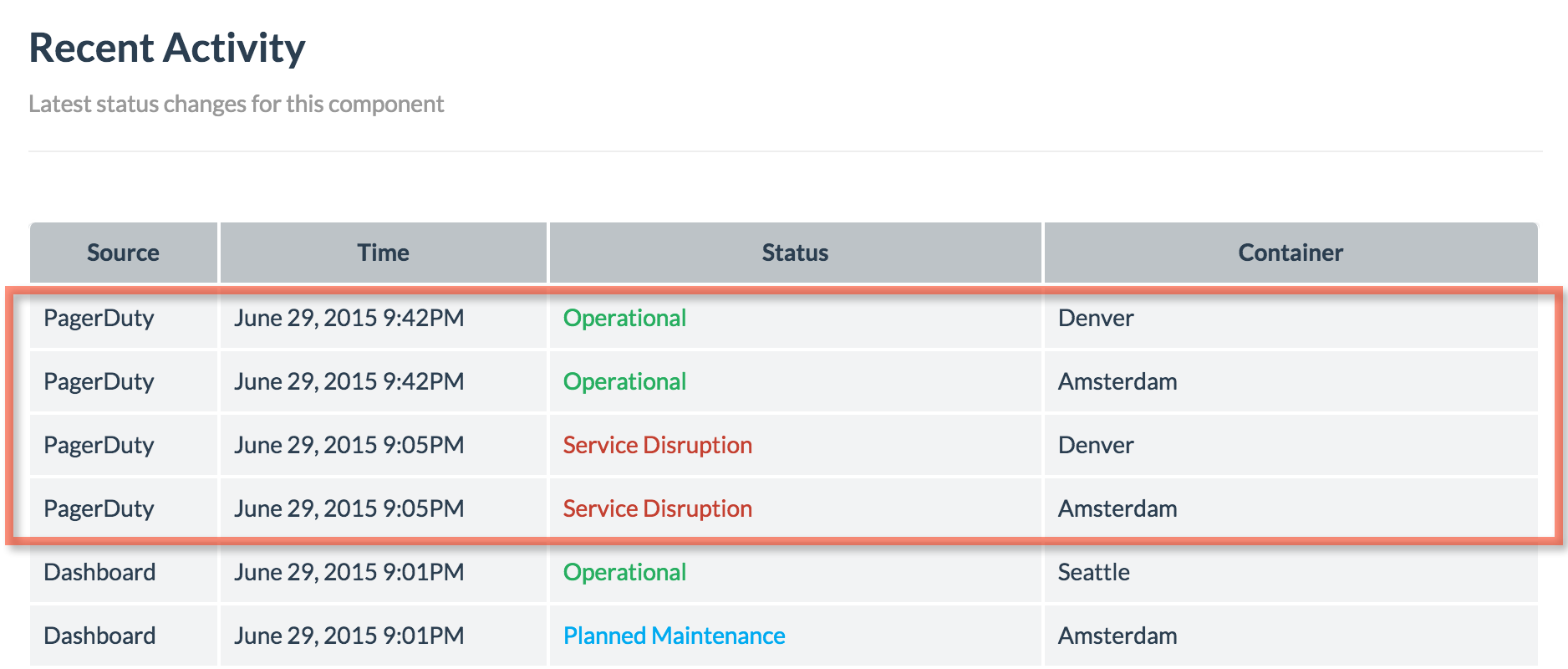Viewport: 1568px width, 669px height.
Task: Click the Operational status for Seattle
Action: 624,572
